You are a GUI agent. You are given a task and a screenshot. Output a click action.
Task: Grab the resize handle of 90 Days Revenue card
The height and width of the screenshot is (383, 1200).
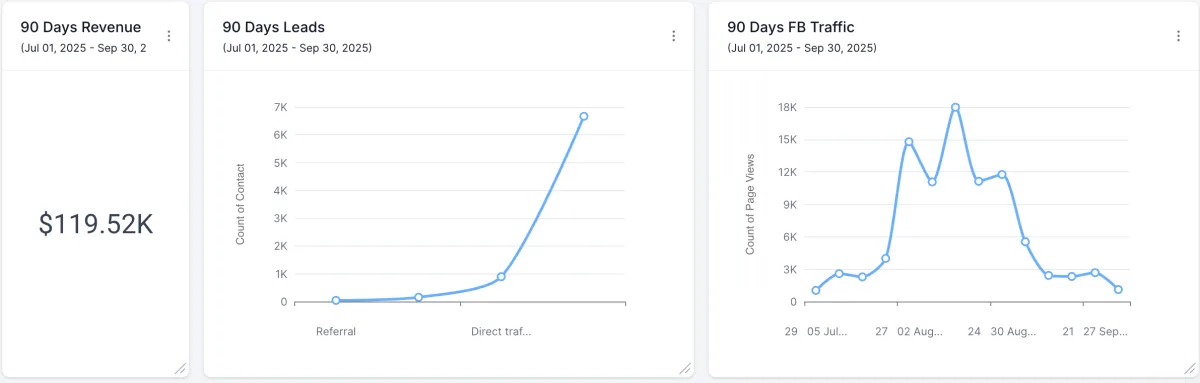coord(180,368)
